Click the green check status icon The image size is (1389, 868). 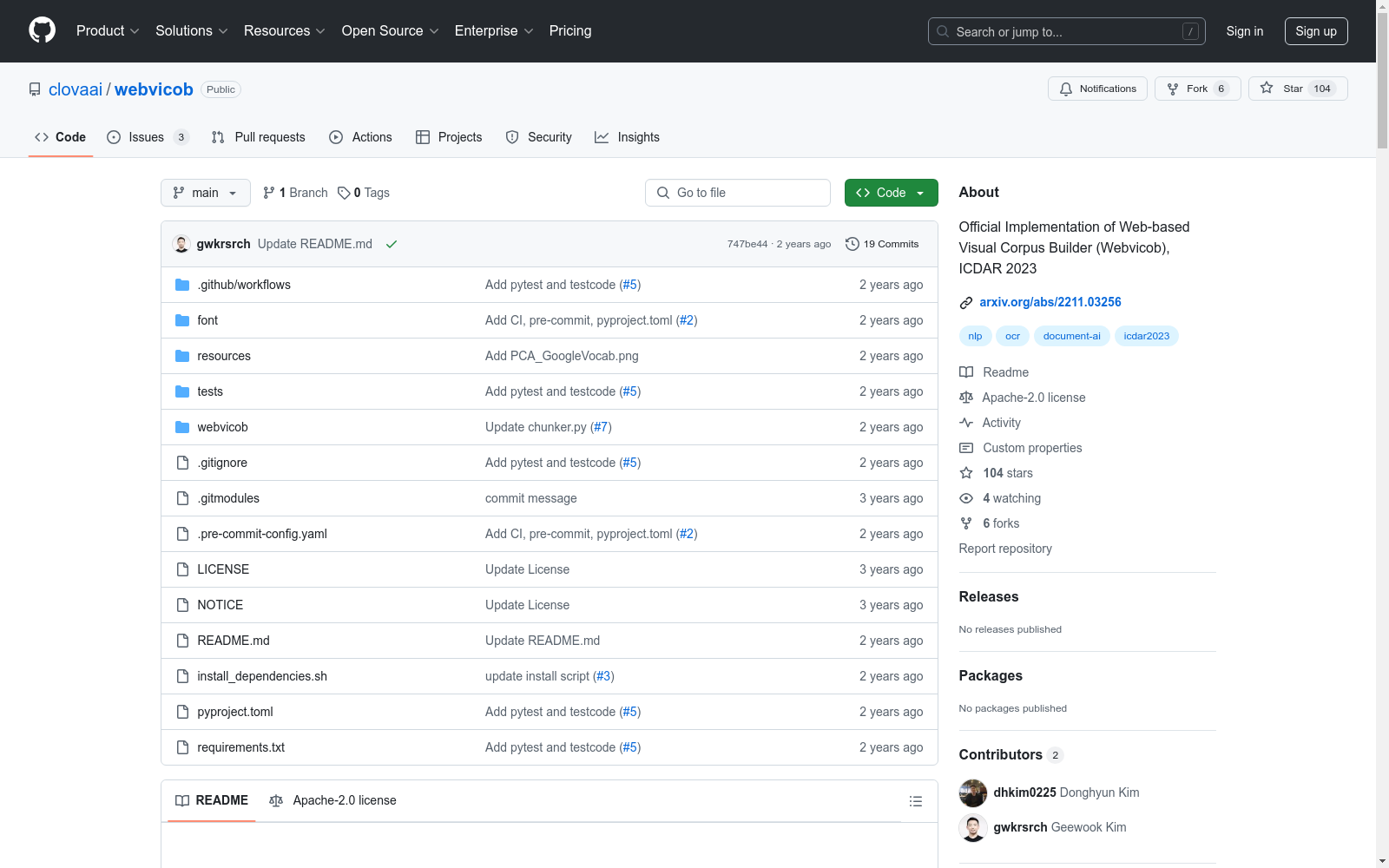coord(392,244)
